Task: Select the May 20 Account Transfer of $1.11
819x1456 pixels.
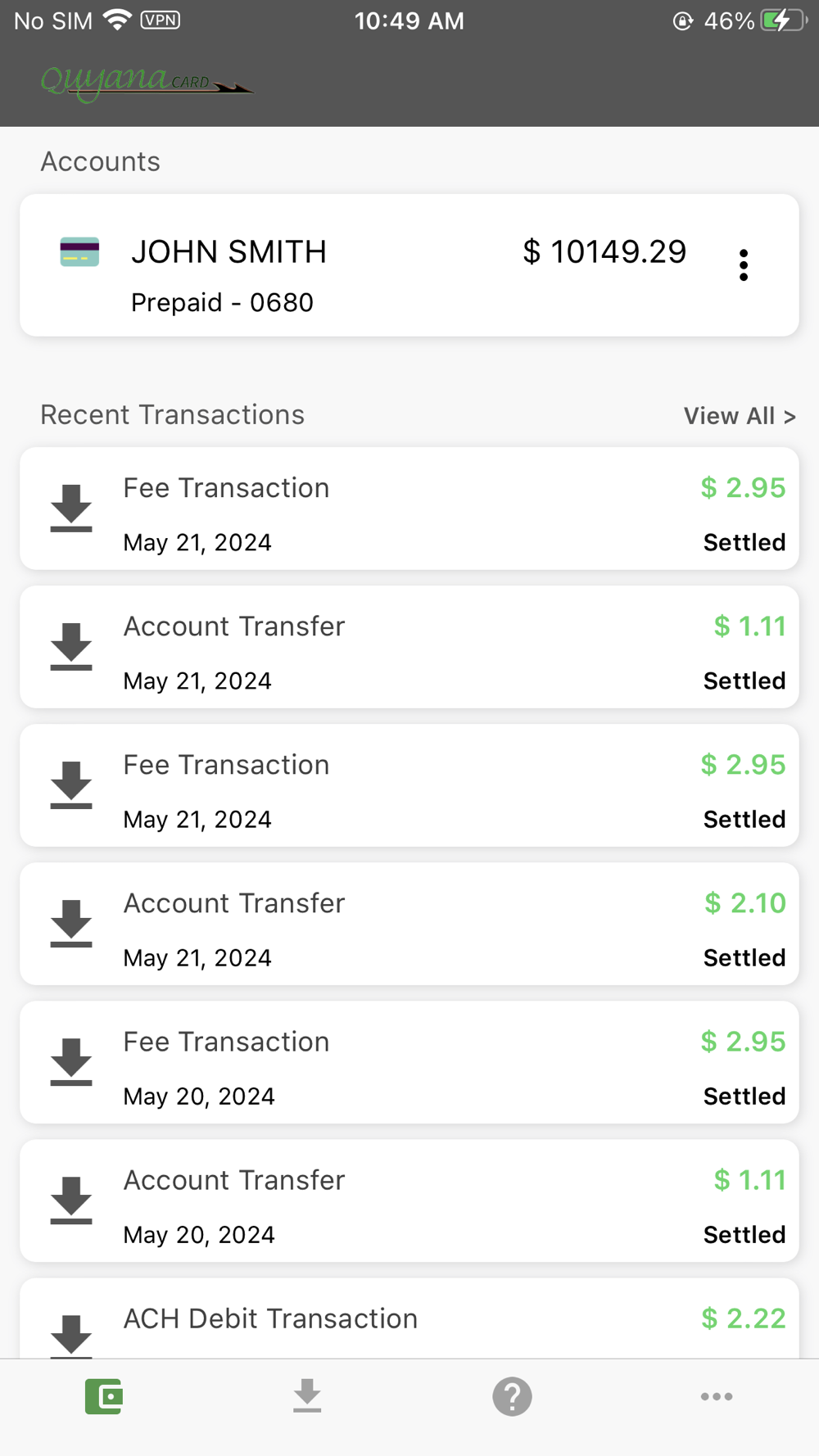Action: (409, 1201)
